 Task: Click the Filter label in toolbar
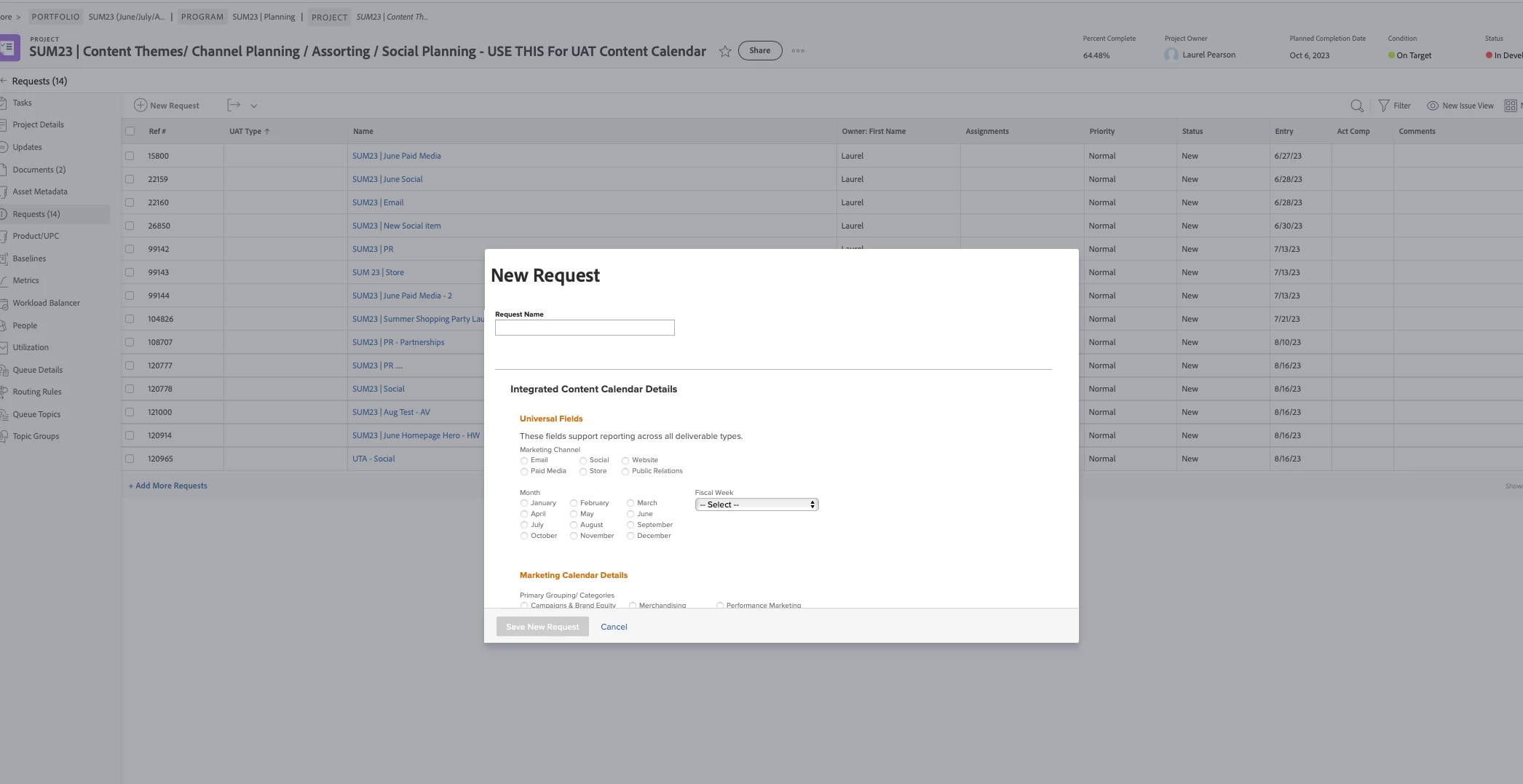pyautogui.click(x=1402, y=106)
